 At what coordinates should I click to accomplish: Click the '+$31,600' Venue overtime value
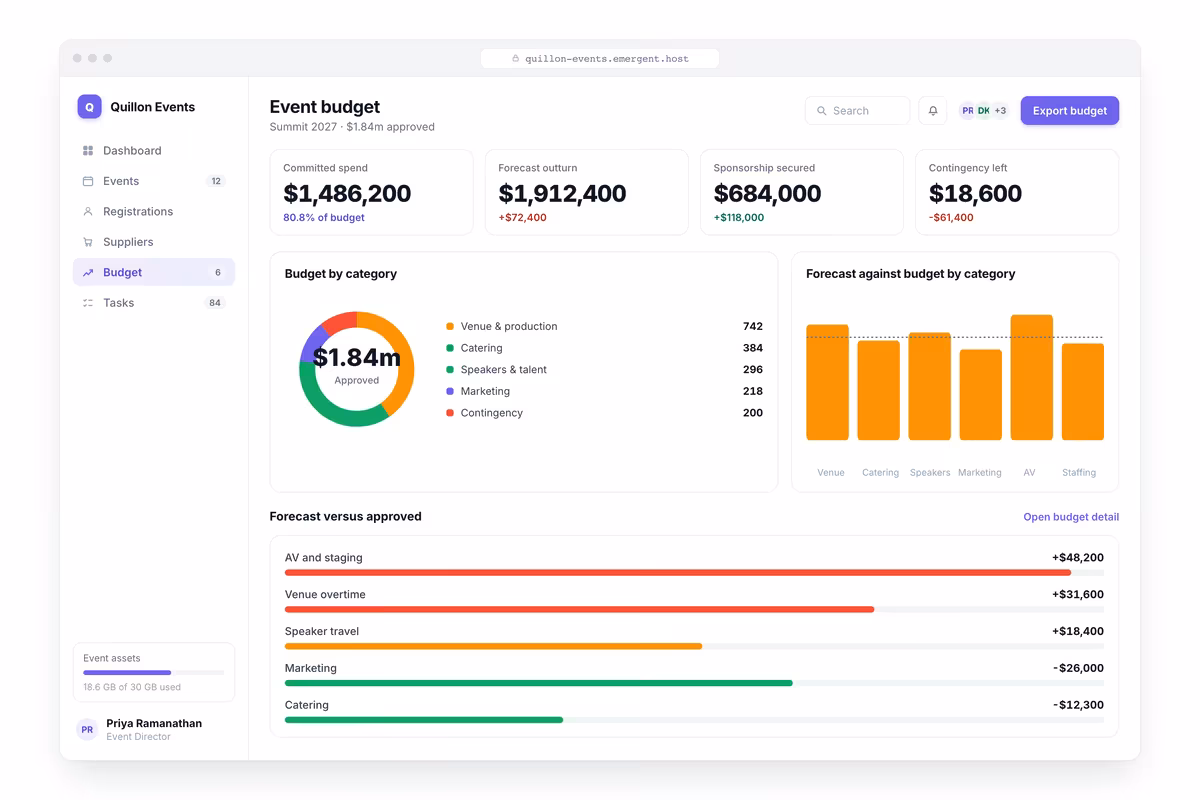[1078, 595]
